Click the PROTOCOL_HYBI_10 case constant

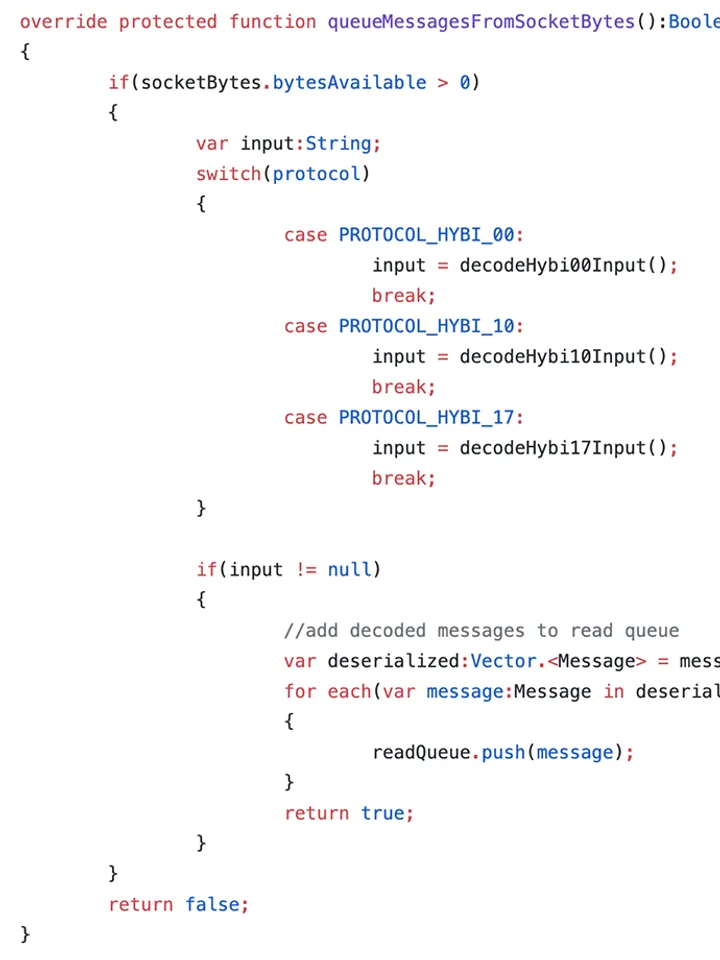pos(427,326)
